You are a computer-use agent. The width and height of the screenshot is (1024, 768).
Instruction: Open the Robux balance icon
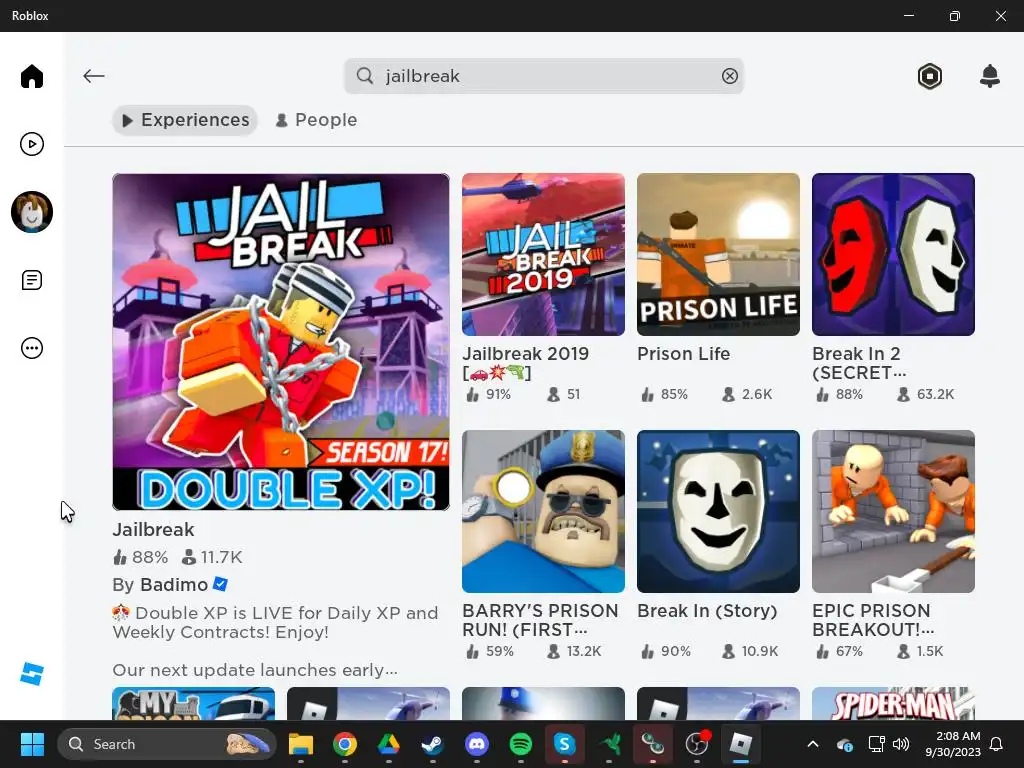(x=929, y=76)
